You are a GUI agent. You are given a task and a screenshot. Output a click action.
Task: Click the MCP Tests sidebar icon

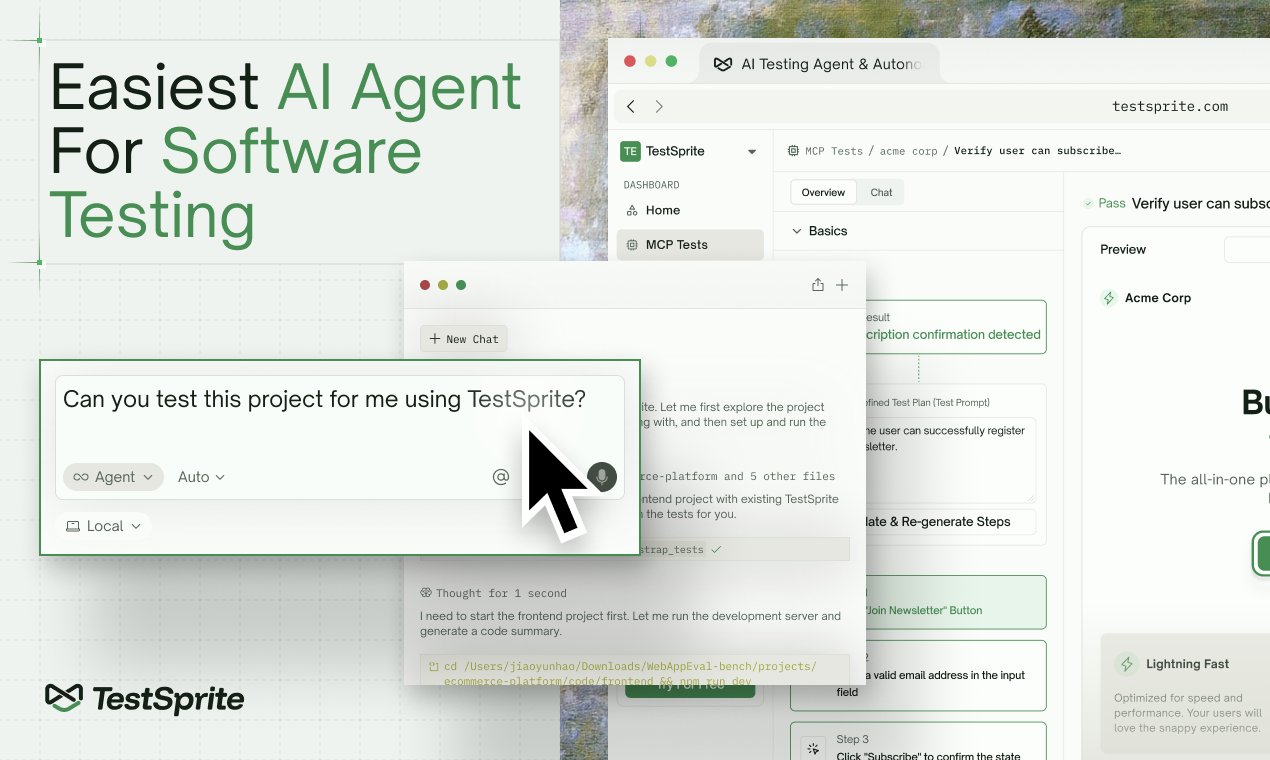pyautogui.click(x=632, y=245)
